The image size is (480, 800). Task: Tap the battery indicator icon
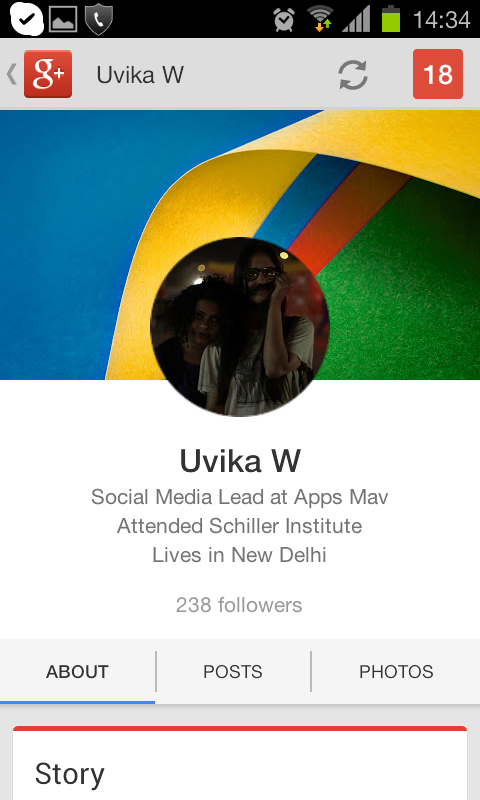tap(391, 19)
